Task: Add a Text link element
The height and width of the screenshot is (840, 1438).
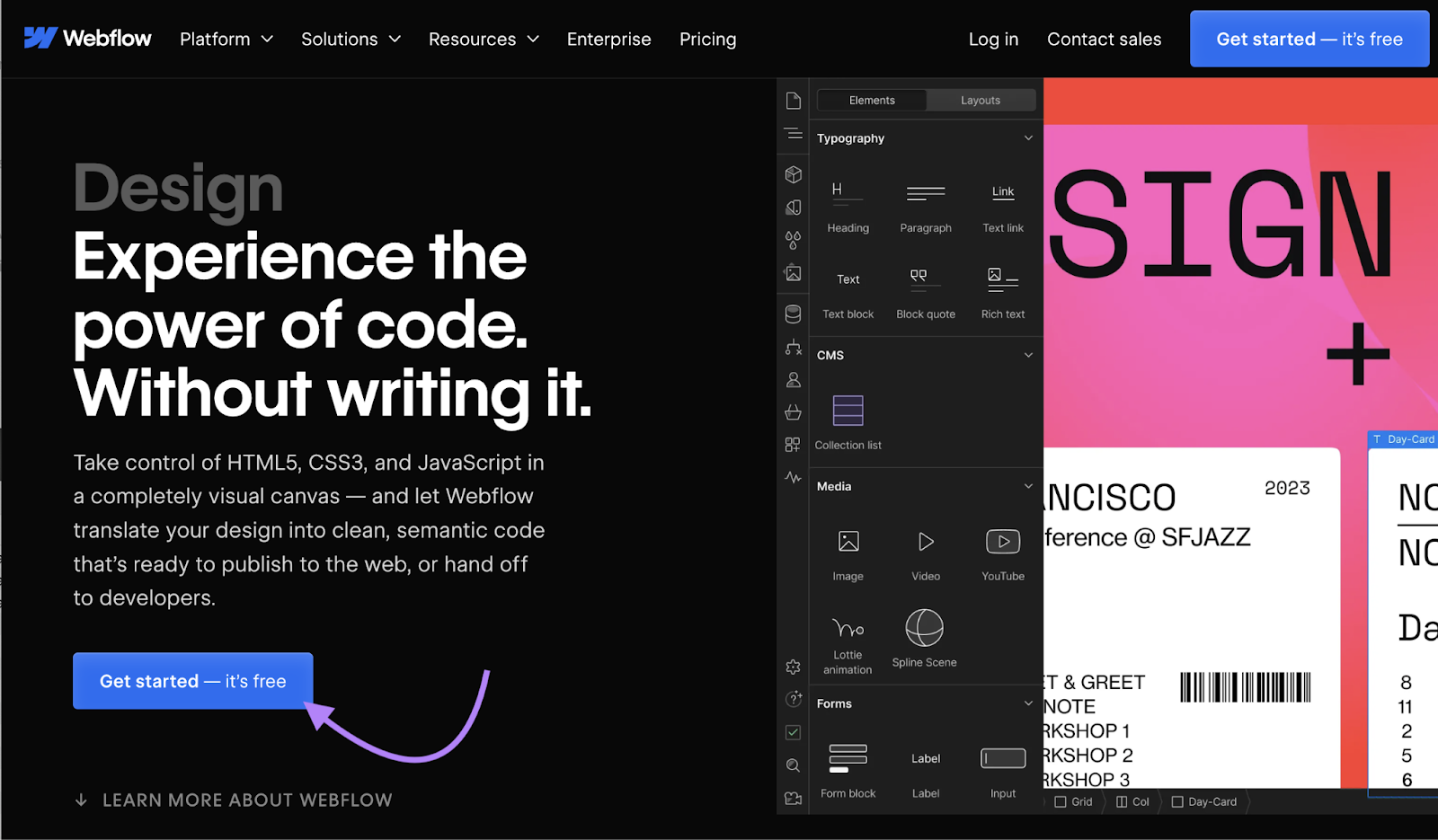Action: [1003, 208]
